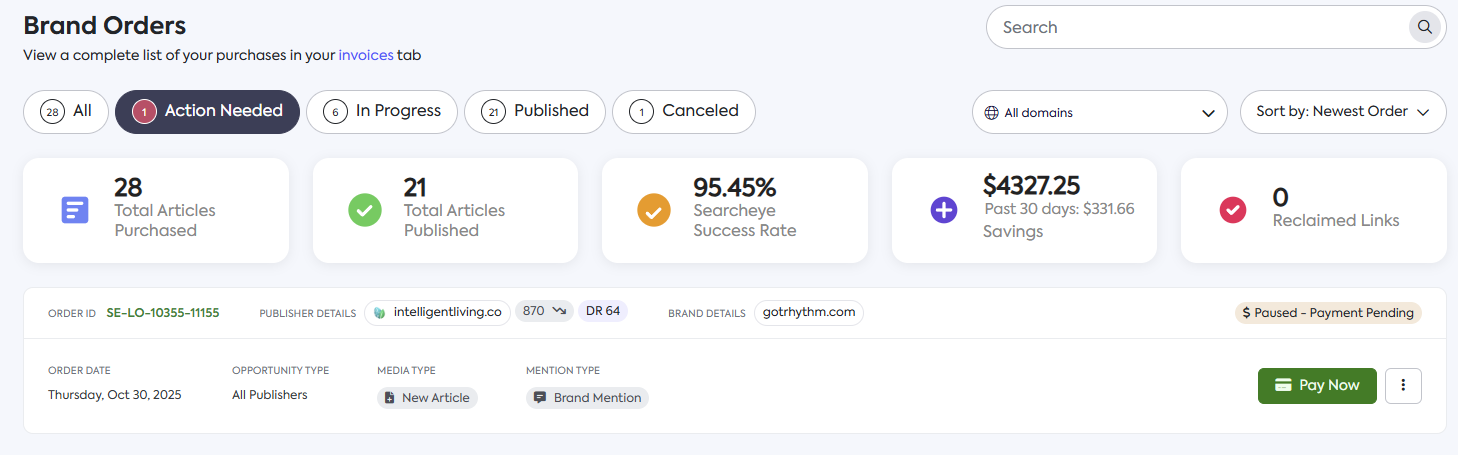
Task: Open the Canceled orders tab
Action: [x=684, y=112]
